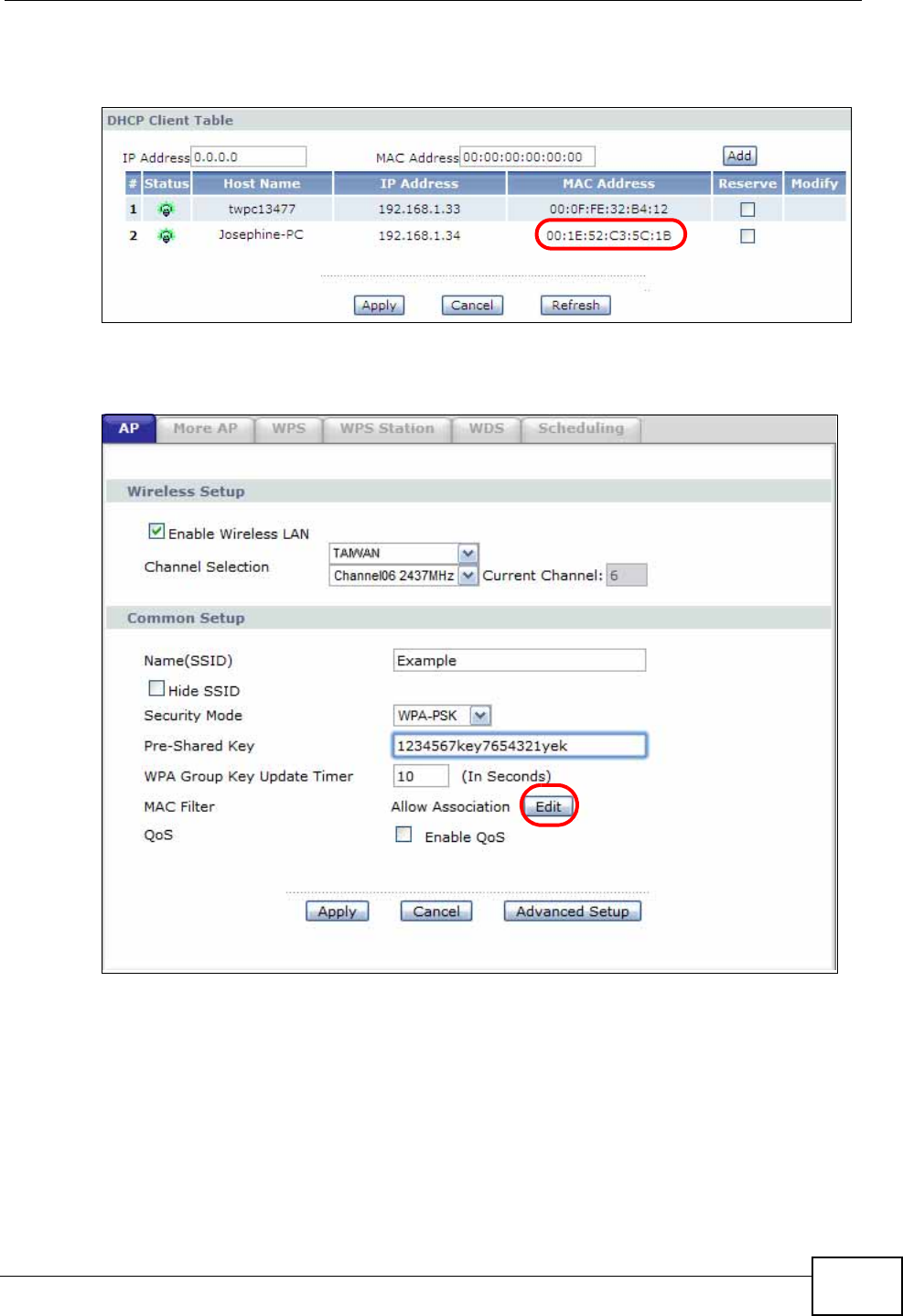Focus the MAC Address 00:00:00:00:00:00 field
This screenshot has width=903, height=1316.
pos(527,156)
